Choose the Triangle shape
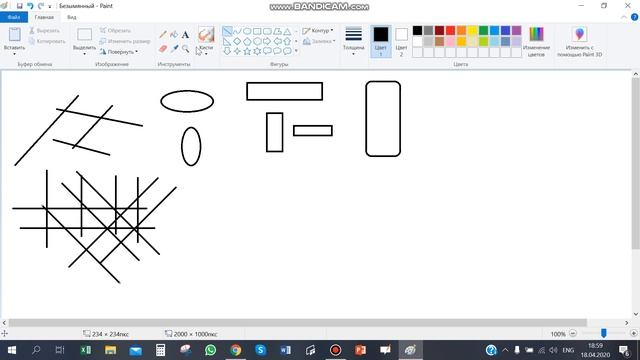The height and width of the screenshot is (360, 640). click(287, 31)
